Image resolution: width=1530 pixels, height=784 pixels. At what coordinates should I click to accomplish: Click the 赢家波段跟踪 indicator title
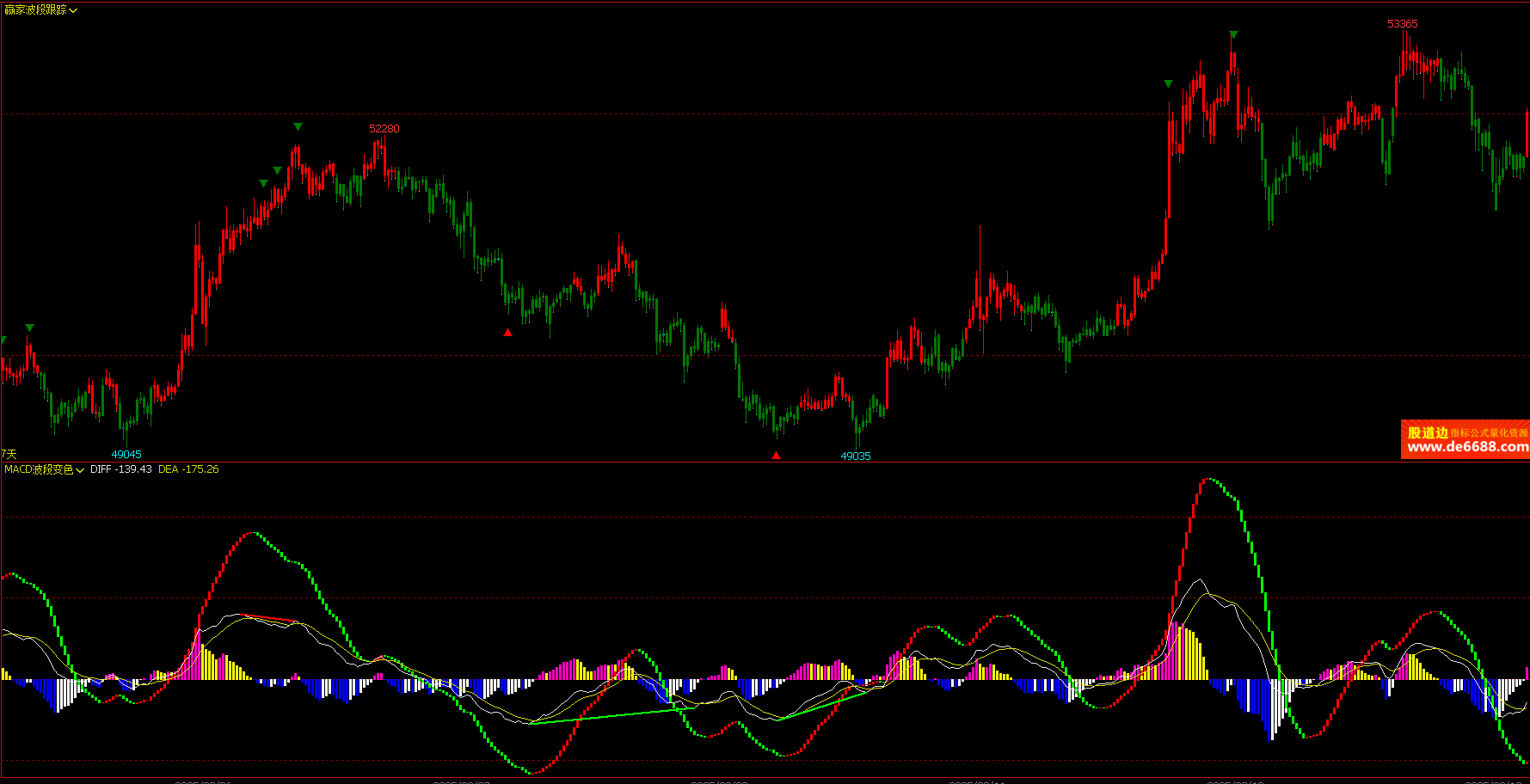[x=35, y=10]
